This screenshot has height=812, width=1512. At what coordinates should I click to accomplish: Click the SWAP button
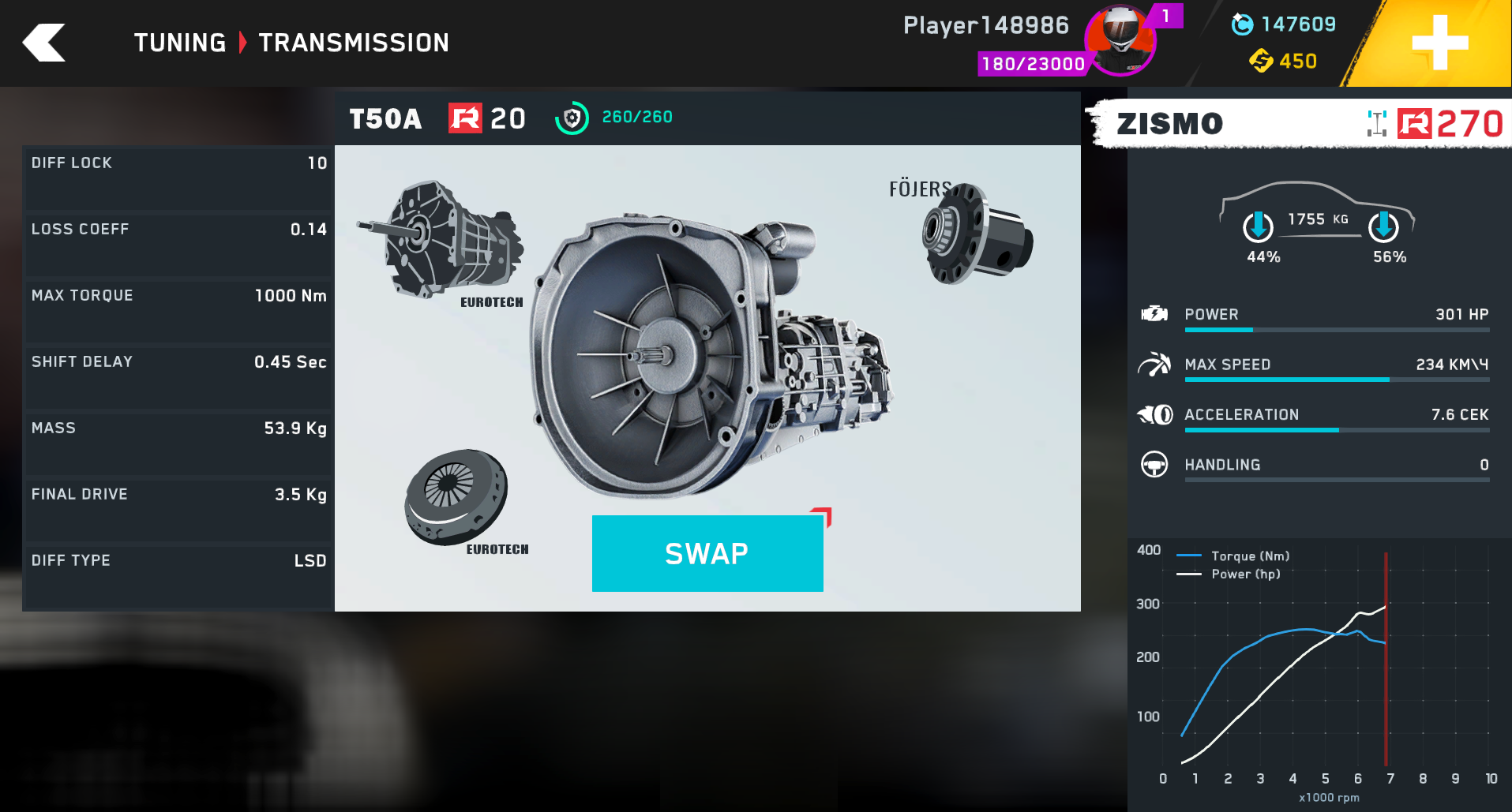point(707,553)
